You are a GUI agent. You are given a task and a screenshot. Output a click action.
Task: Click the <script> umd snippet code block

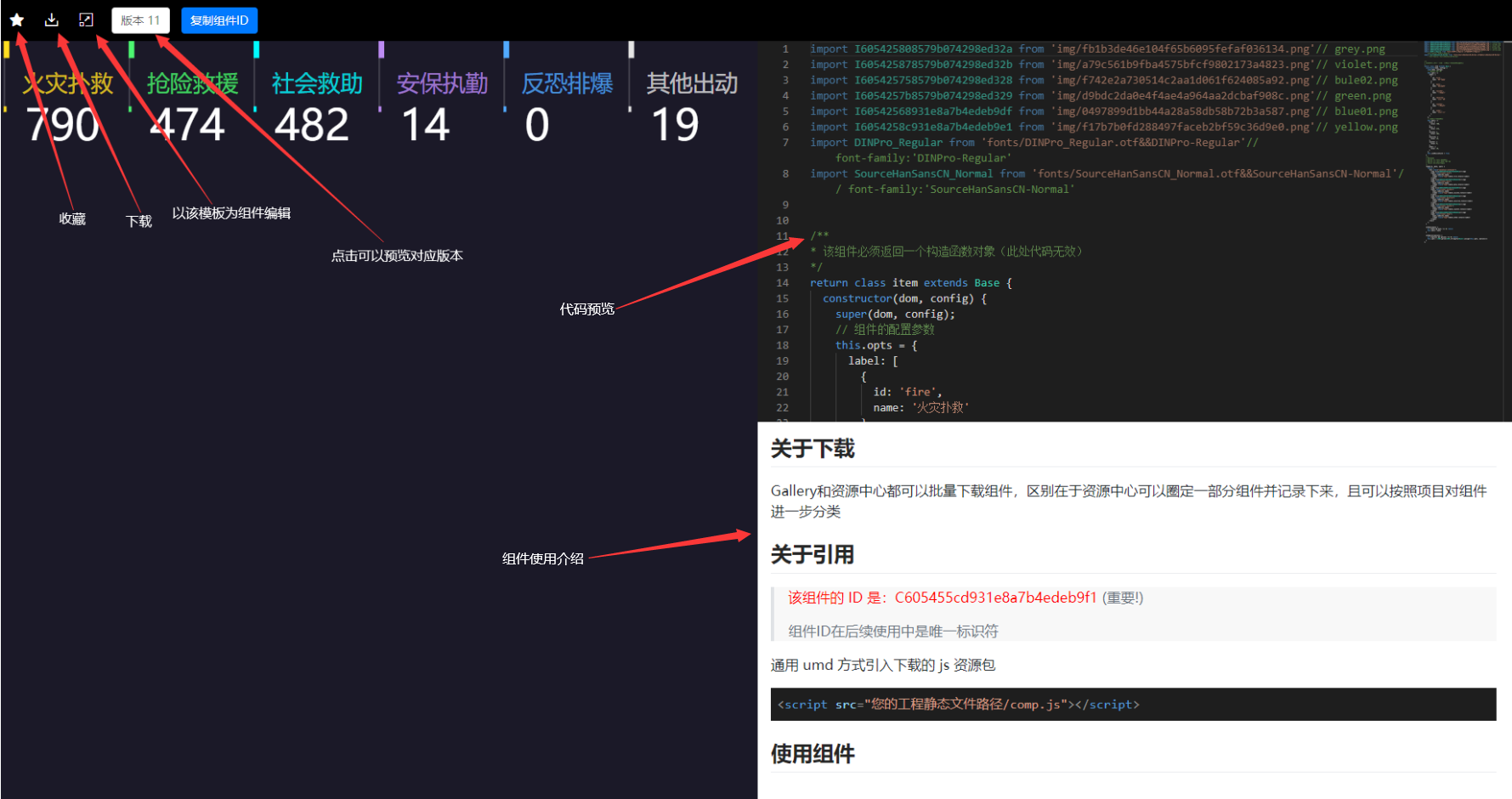[x=959, y=704]
